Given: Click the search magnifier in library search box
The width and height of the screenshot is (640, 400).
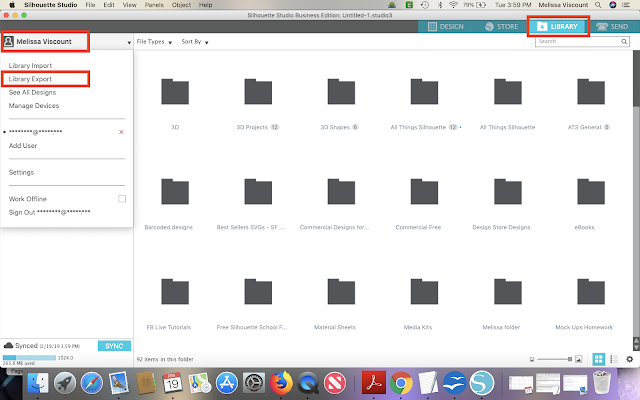Looking at the screenshot, I should [624, 41].
